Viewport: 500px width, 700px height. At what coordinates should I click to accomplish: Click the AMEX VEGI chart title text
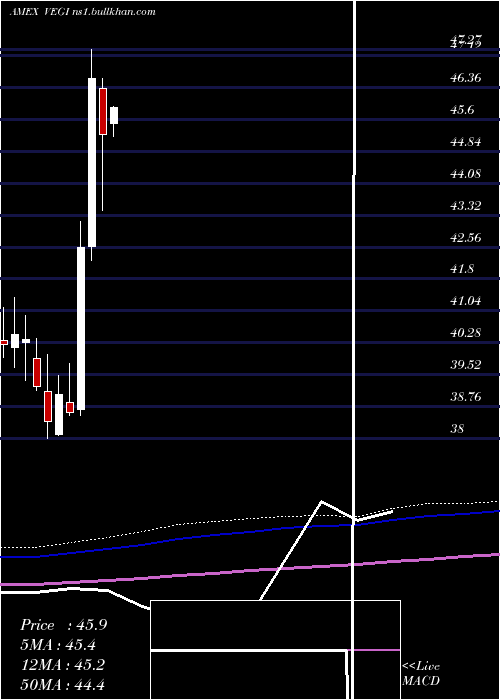pos(83,12)
